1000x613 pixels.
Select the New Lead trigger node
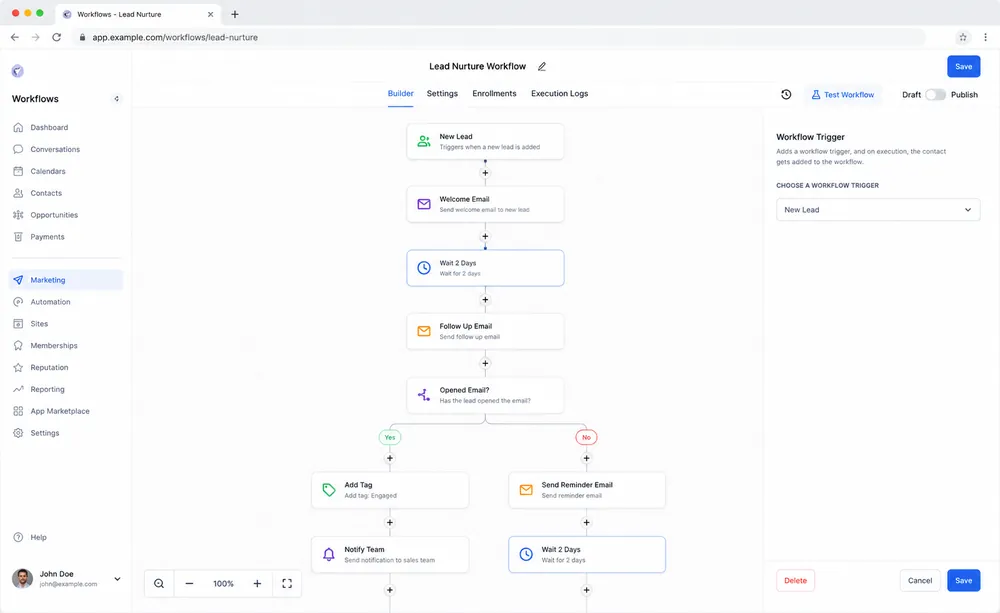tap(485, 141)
